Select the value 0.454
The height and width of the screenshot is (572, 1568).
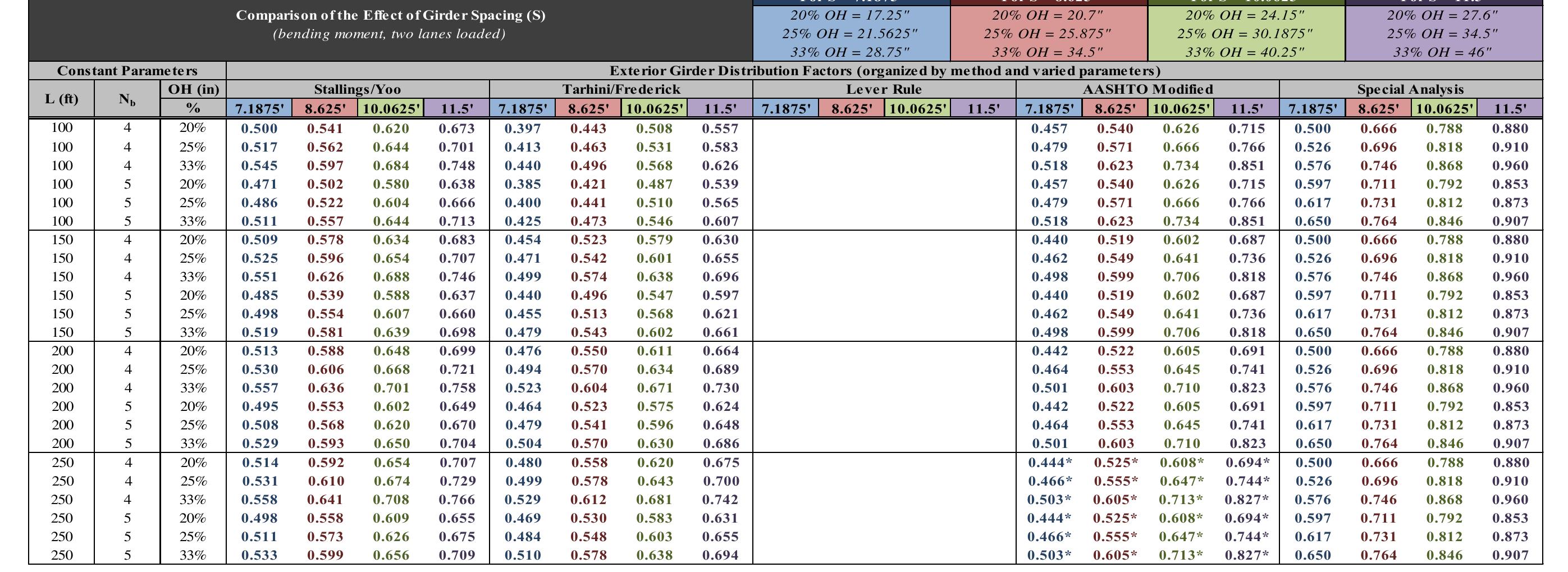523,240
